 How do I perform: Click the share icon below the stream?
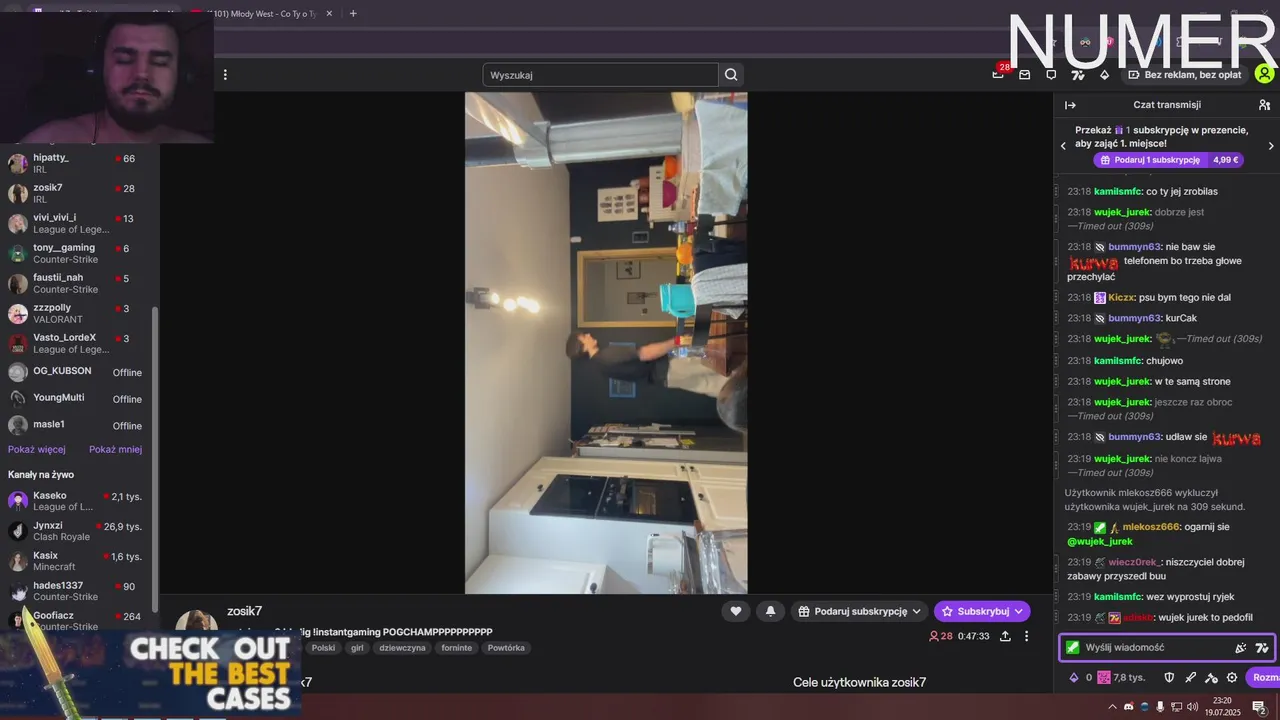click(x=1005, y=636)
